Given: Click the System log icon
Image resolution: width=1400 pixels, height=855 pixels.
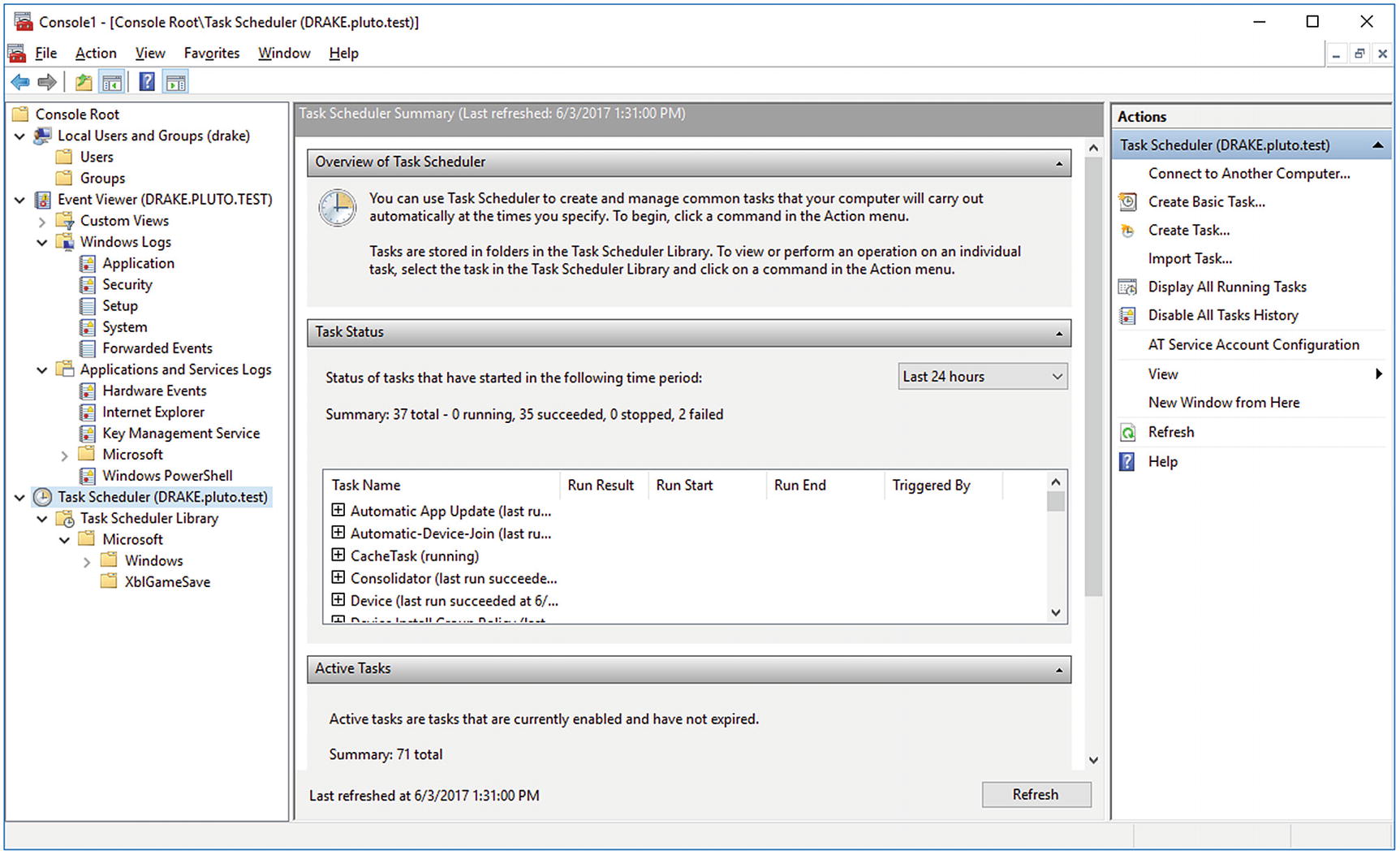Looking at the screenshot, I should 88,326.
